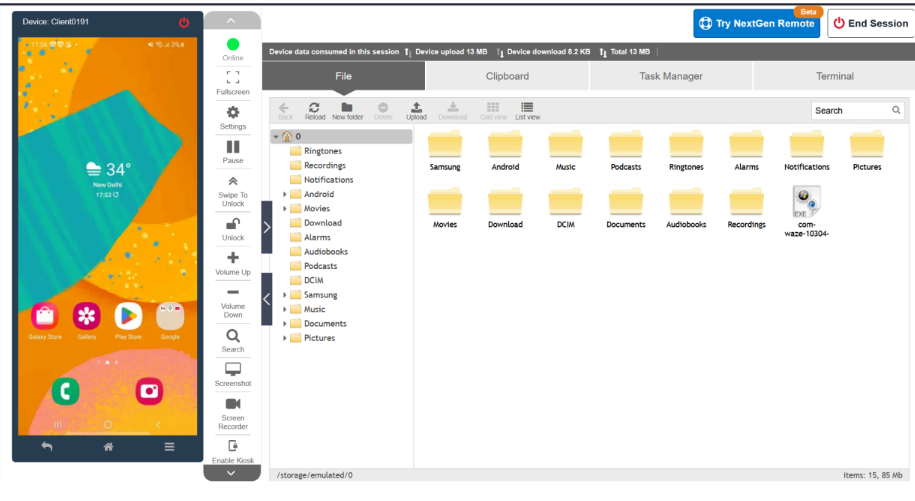Switch to List view
The image size is (915, 501).
coord(527,108)
